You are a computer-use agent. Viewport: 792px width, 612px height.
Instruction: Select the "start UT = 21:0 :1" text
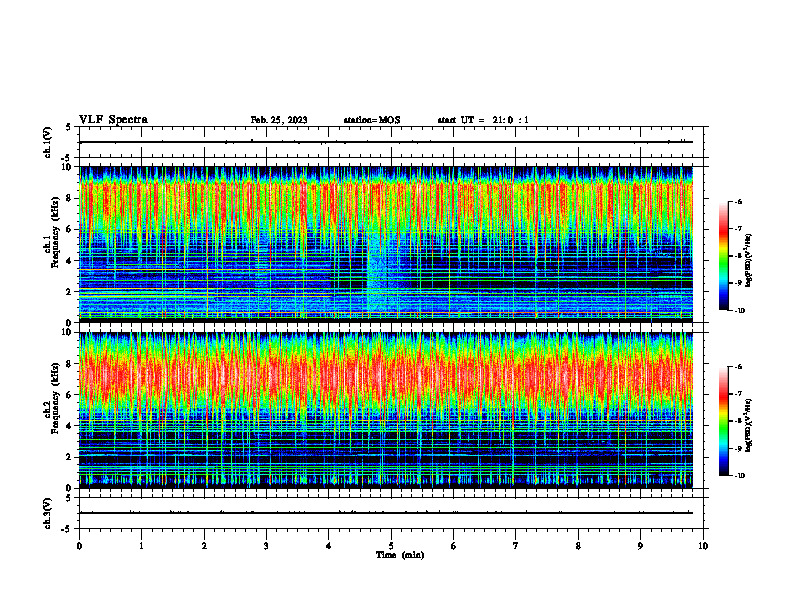(x=483, y=120)
